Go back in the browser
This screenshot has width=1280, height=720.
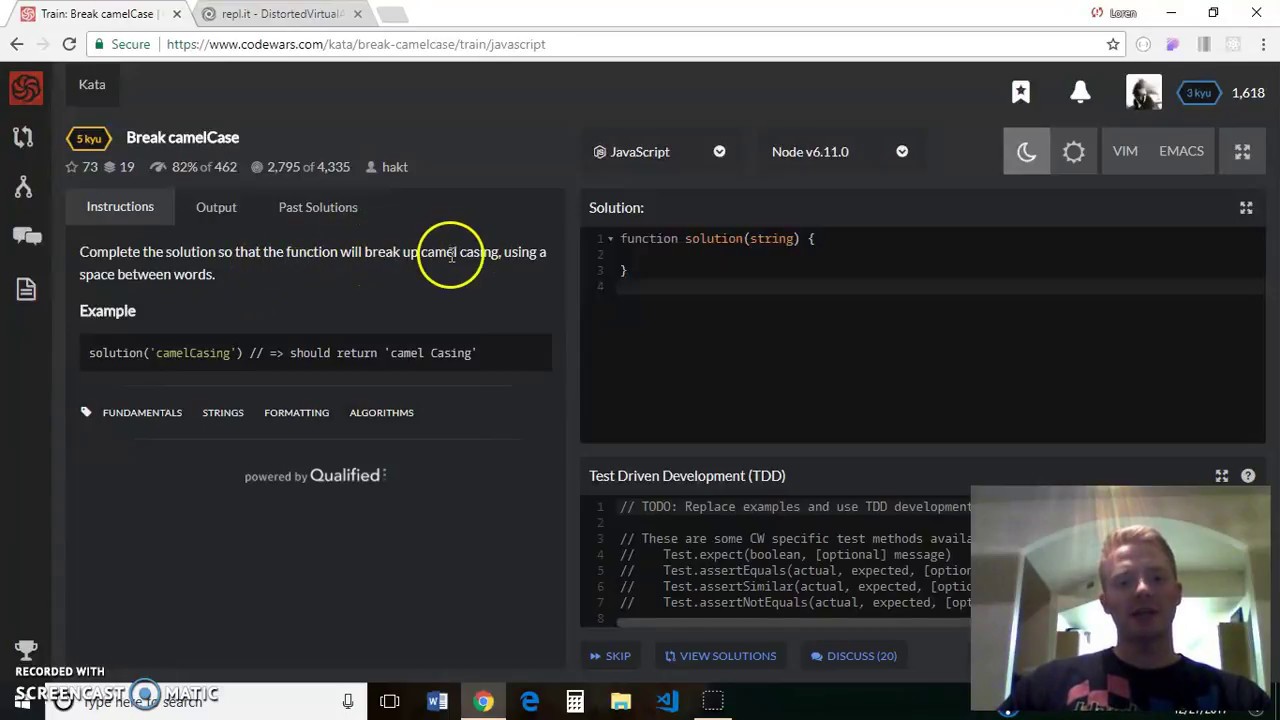pyautogui.click(x=17, y=44)
